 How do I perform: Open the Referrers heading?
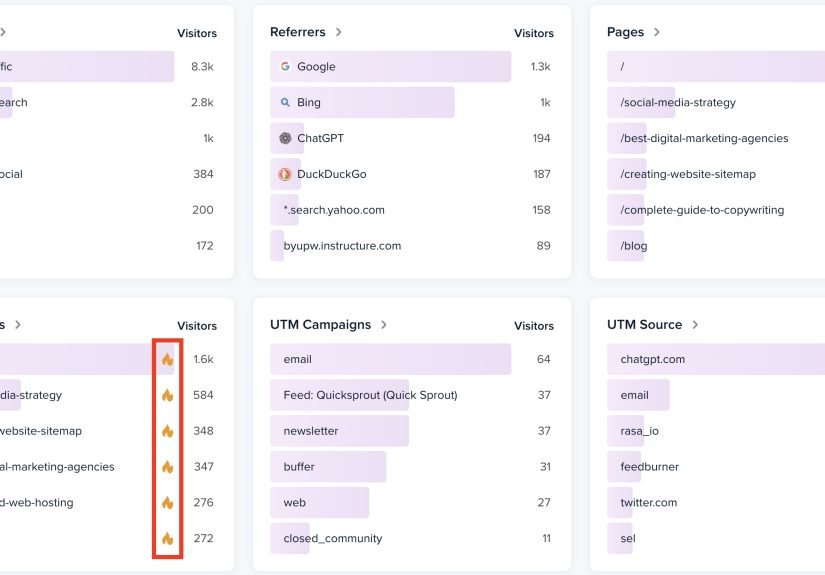[298, 32]
